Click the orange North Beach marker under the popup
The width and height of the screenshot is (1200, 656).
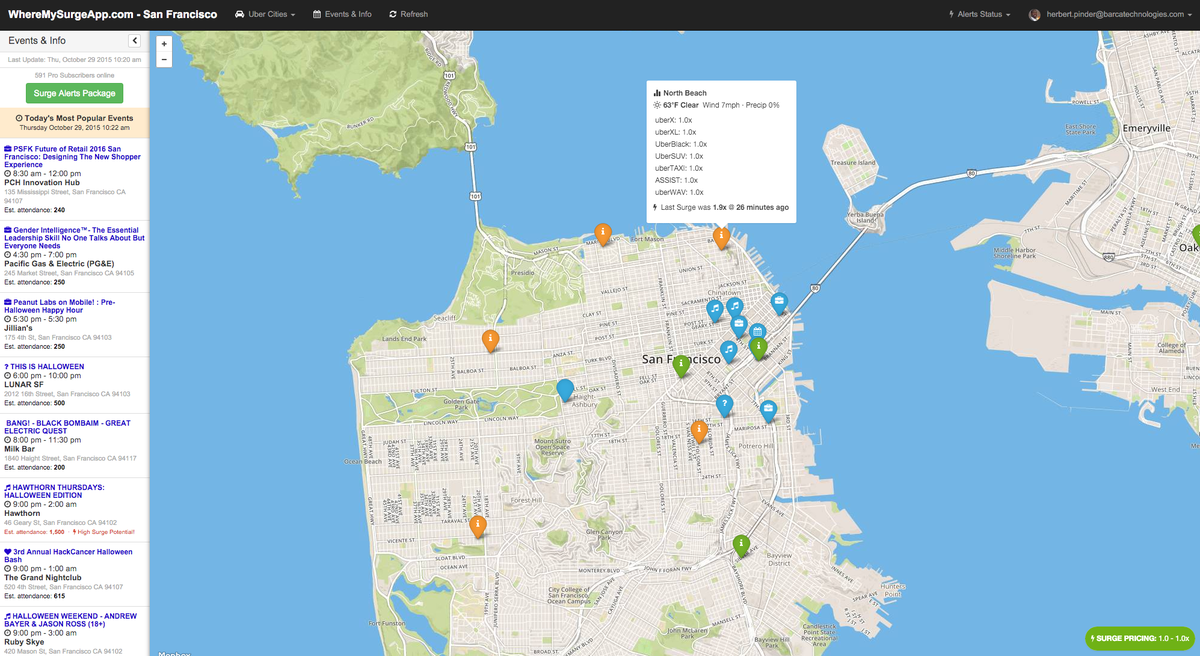tap(721, 237)
